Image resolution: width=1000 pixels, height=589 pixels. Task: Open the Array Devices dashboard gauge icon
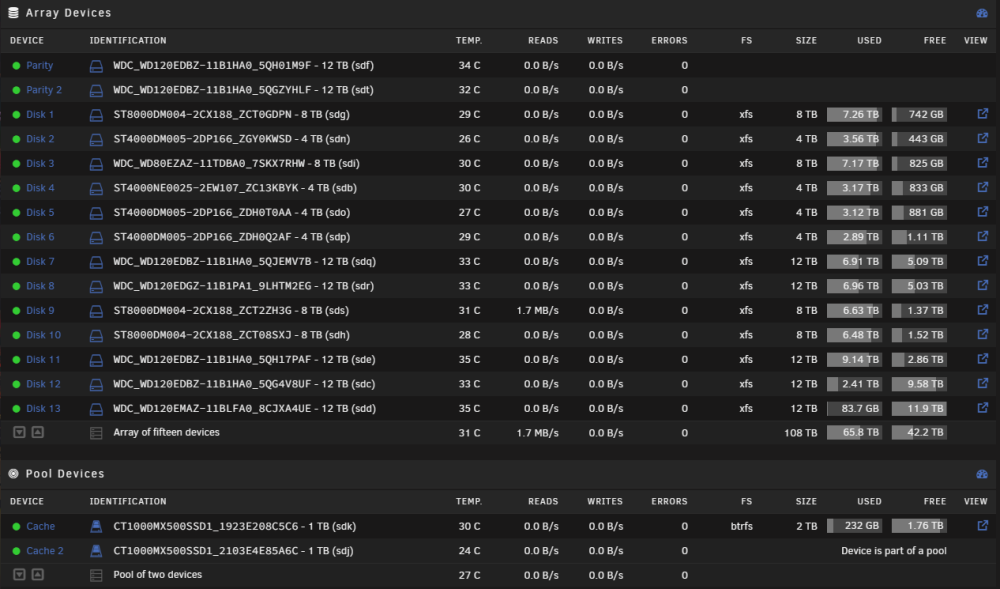(x=982, y=13)
